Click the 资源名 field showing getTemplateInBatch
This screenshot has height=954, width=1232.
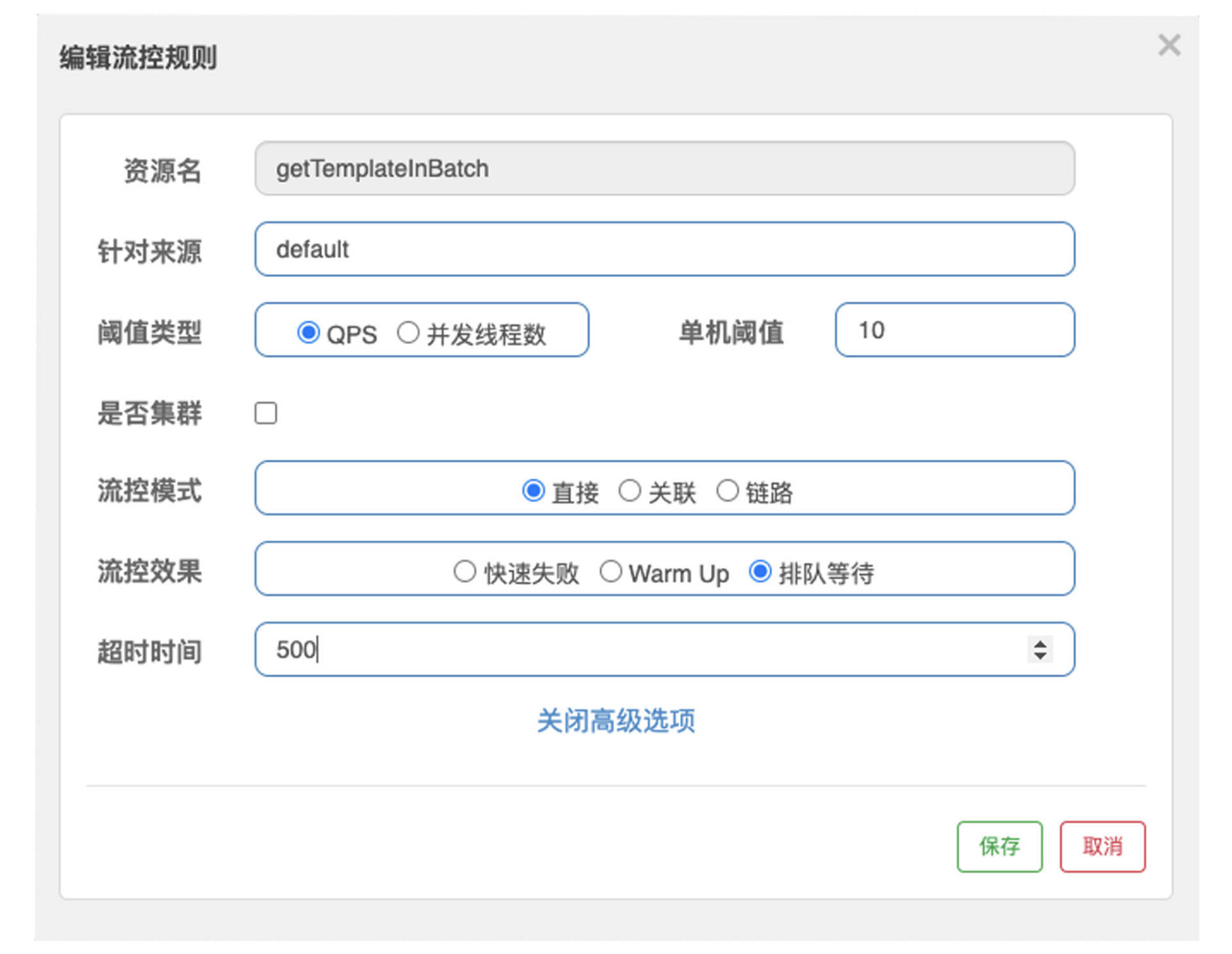tap(665, 169)
